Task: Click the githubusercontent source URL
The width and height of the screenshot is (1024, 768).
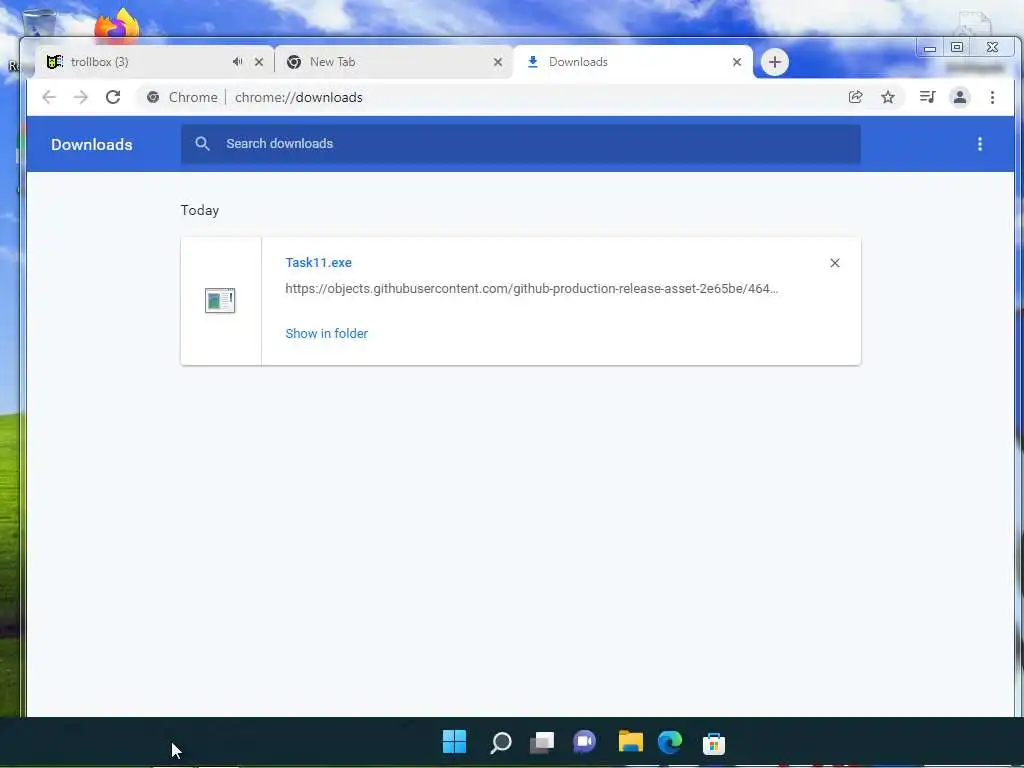Action: click(532, 289)
